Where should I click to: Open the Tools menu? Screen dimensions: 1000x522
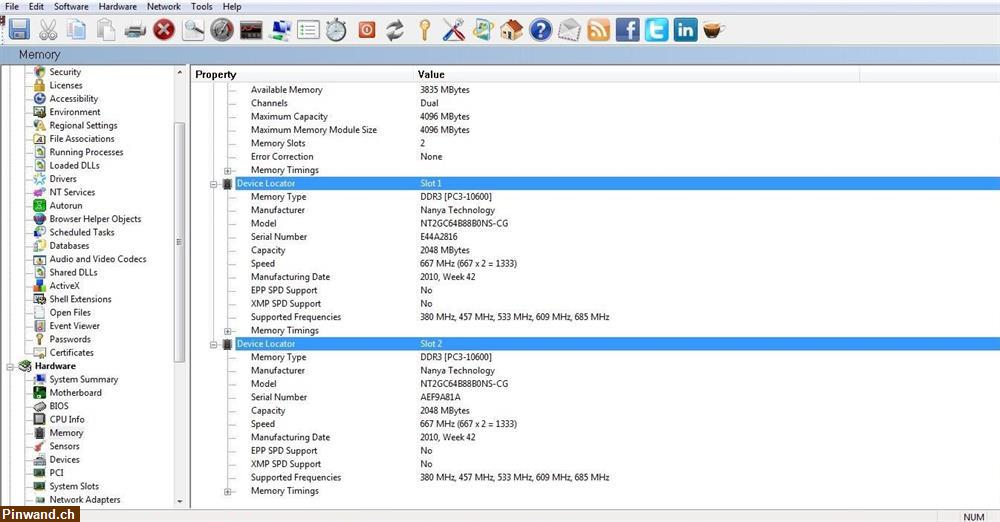201,7
